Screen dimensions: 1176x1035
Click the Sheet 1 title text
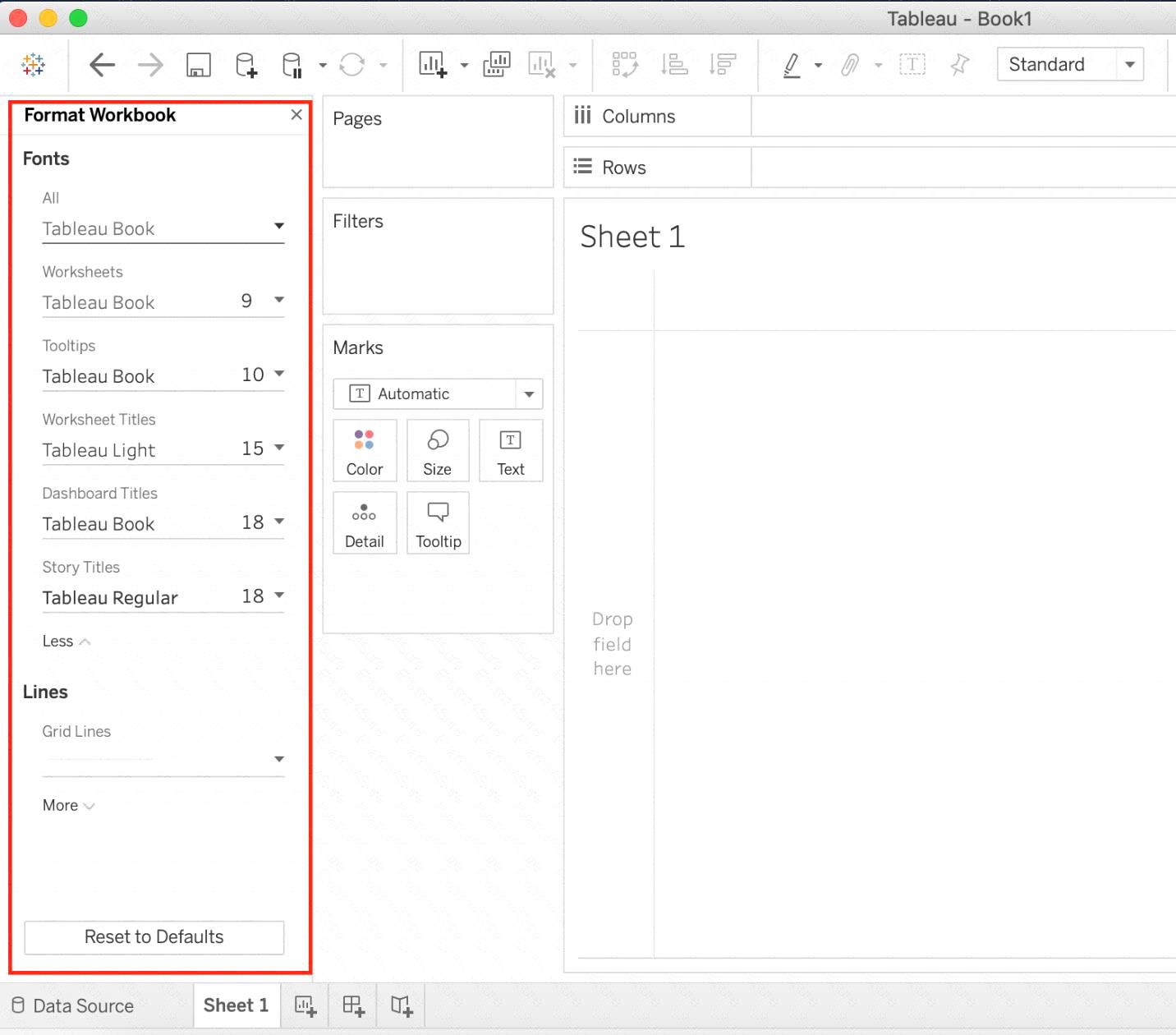point(632,237)
